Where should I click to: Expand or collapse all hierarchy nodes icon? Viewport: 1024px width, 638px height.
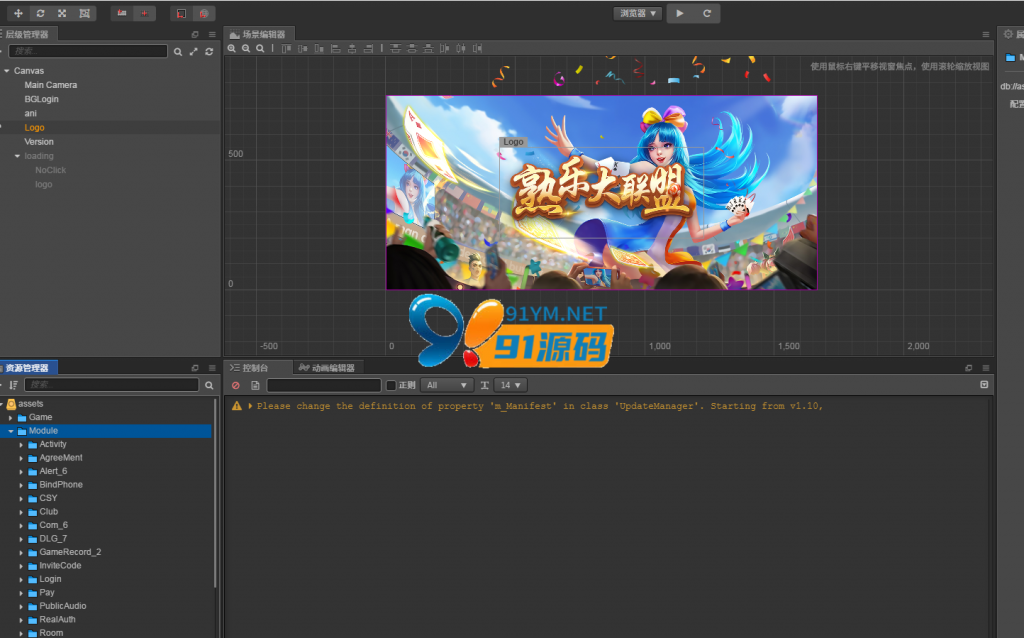point(193,52)
